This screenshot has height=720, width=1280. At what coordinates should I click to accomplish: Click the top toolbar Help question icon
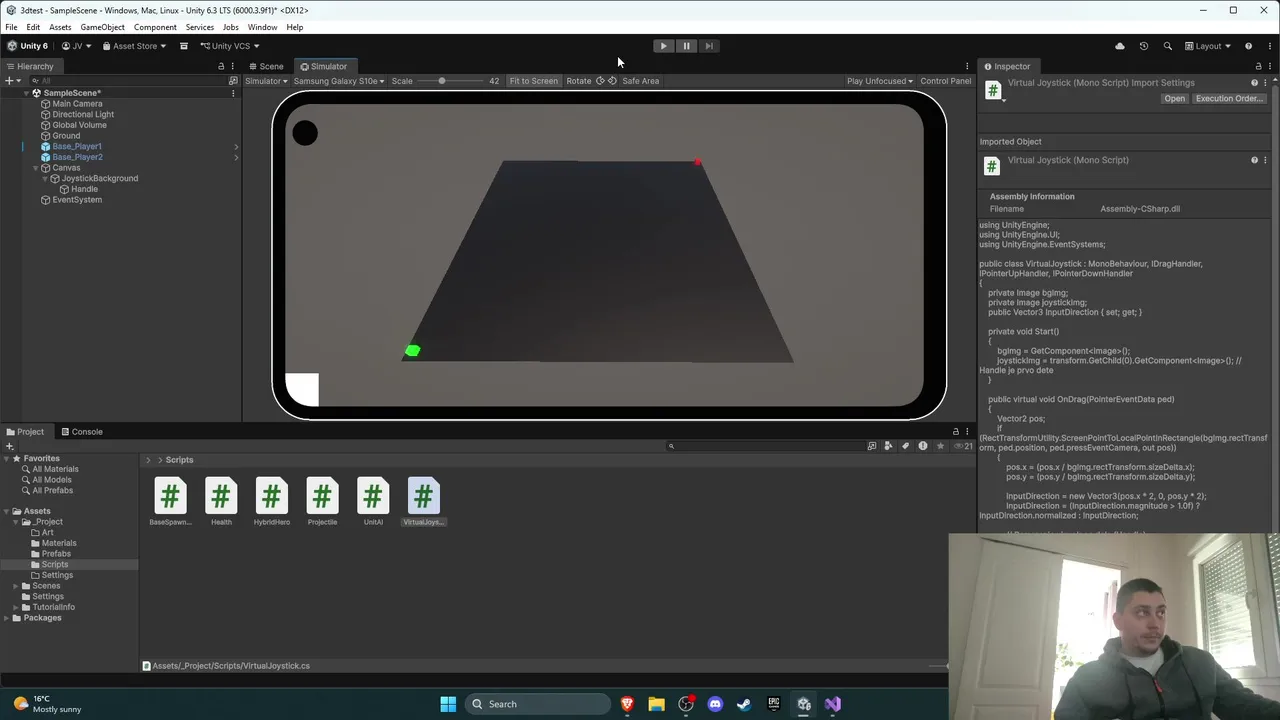(x=1248, y=46)
